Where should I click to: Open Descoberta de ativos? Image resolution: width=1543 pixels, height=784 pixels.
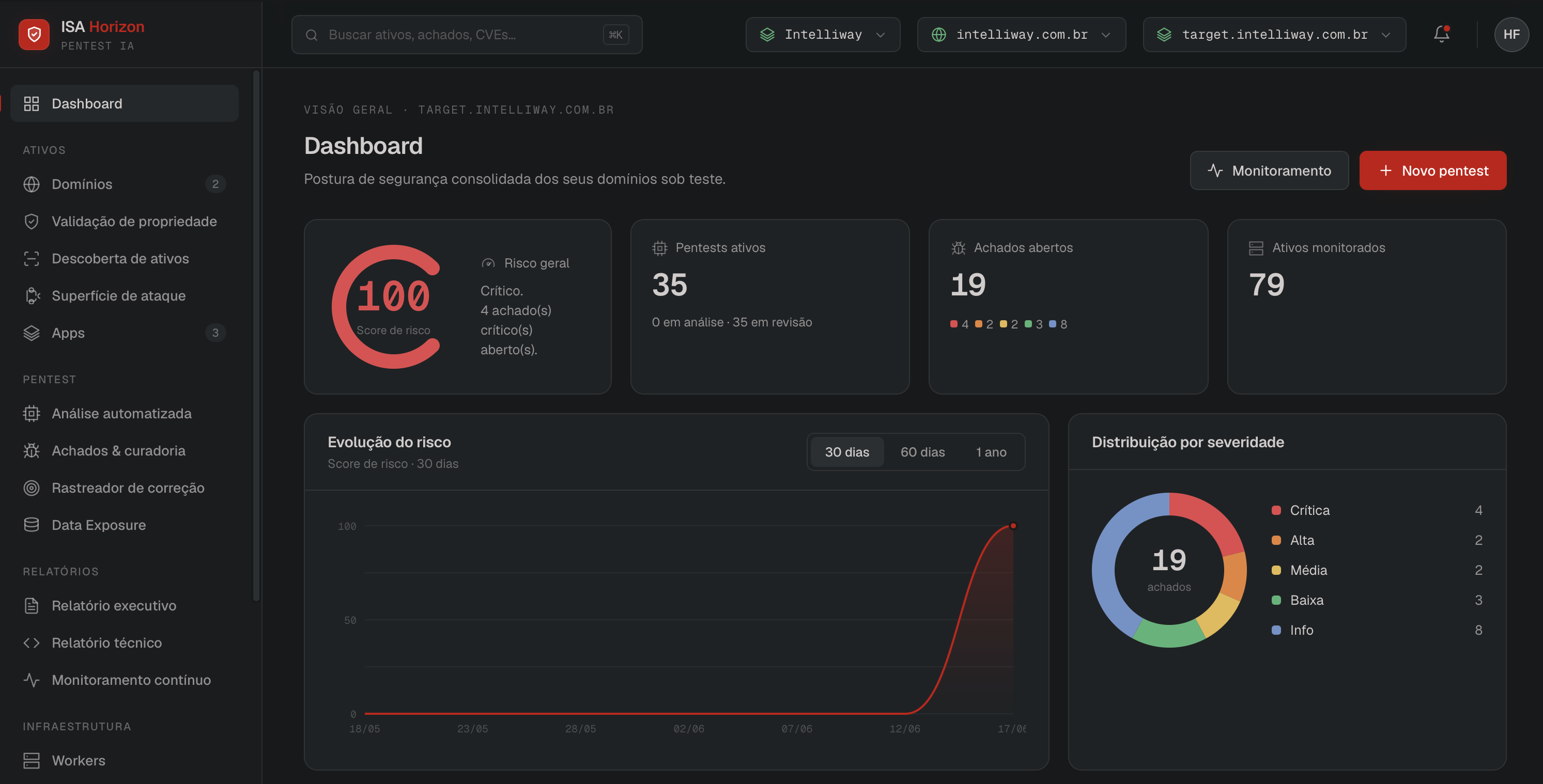click(x=125, y=259)
